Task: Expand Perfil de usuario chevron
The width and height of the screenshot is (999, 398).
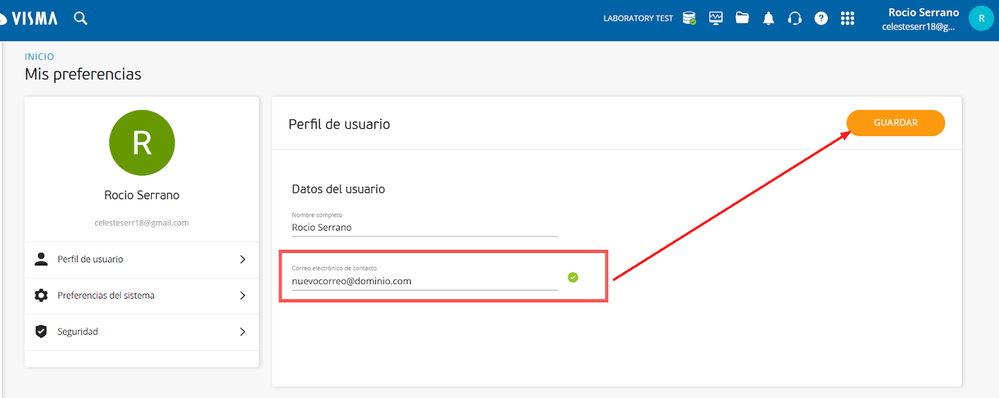Action: [242, 259]
